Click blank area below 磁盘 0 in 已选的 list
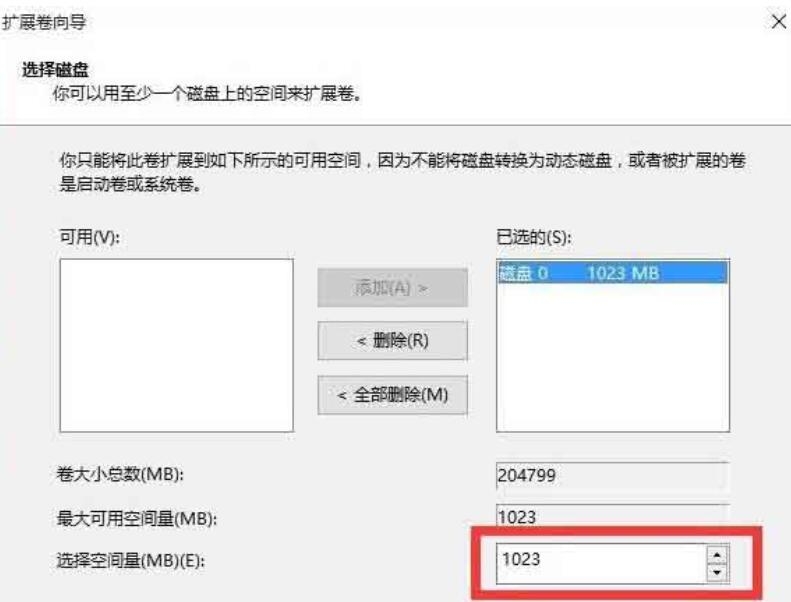This screenshot has width=791, height=602. [612, 357]
